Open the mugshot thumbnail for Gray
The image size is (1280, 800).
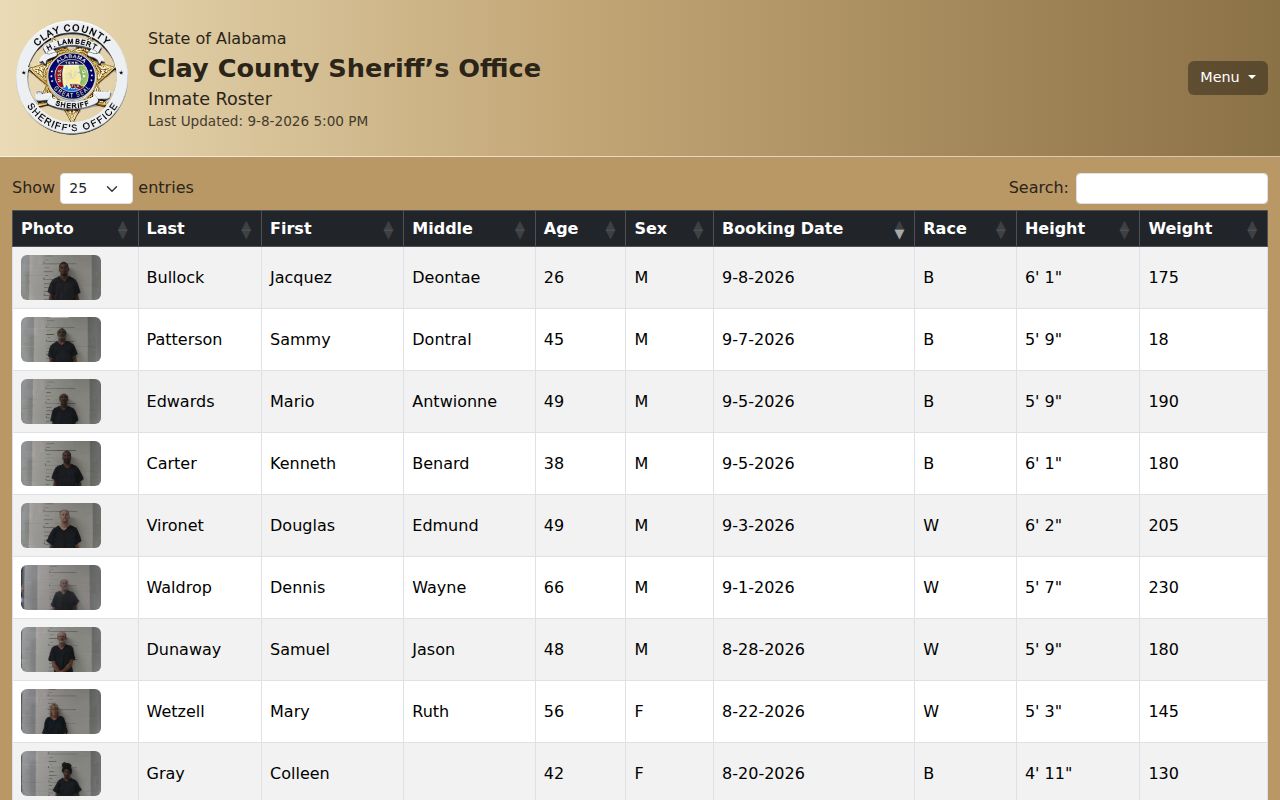(61, 774)
